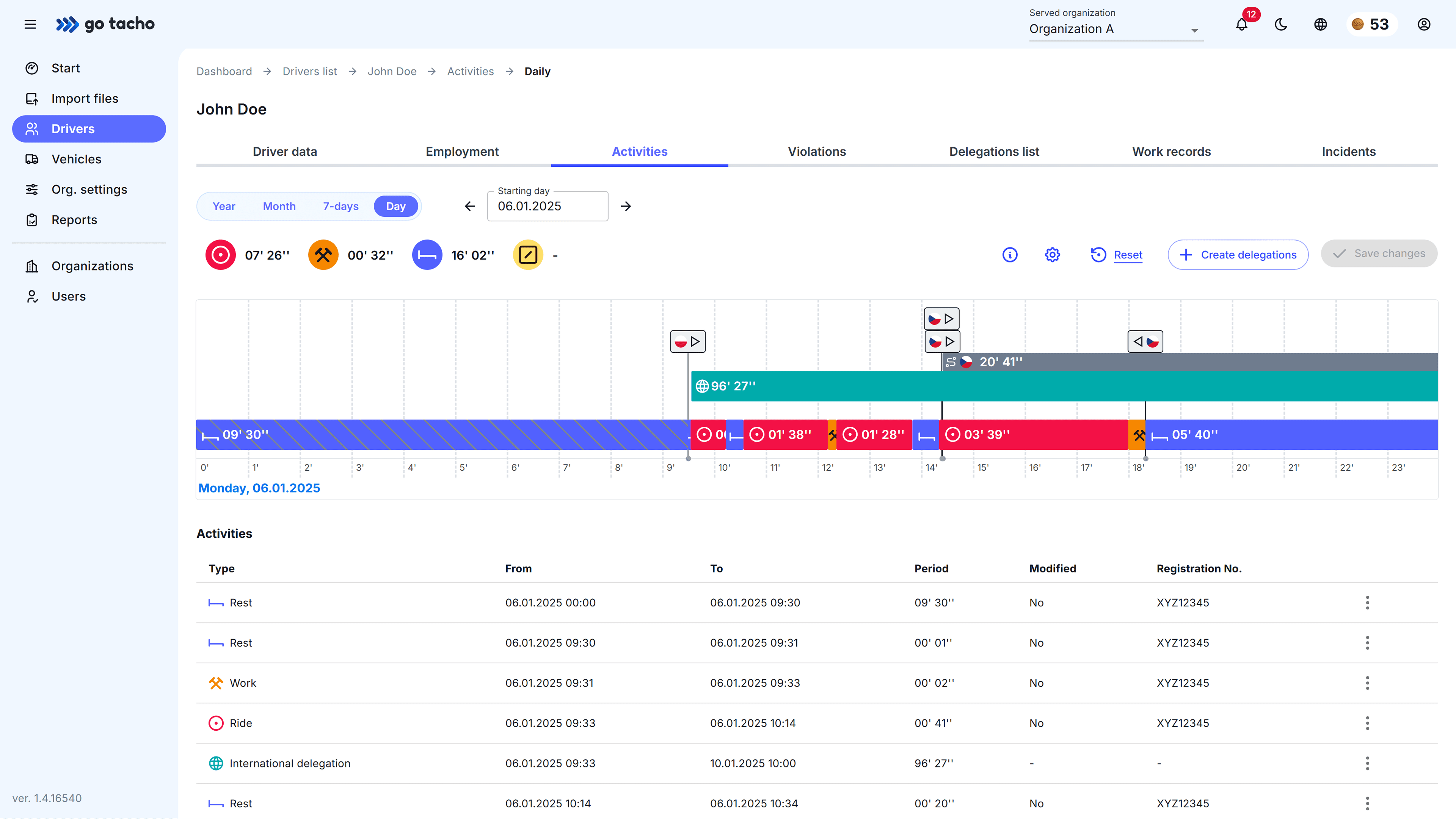1456x819 pixels.
Task: Collapse the sidebar using the hamburger icon
Action: tap(30, 24)
